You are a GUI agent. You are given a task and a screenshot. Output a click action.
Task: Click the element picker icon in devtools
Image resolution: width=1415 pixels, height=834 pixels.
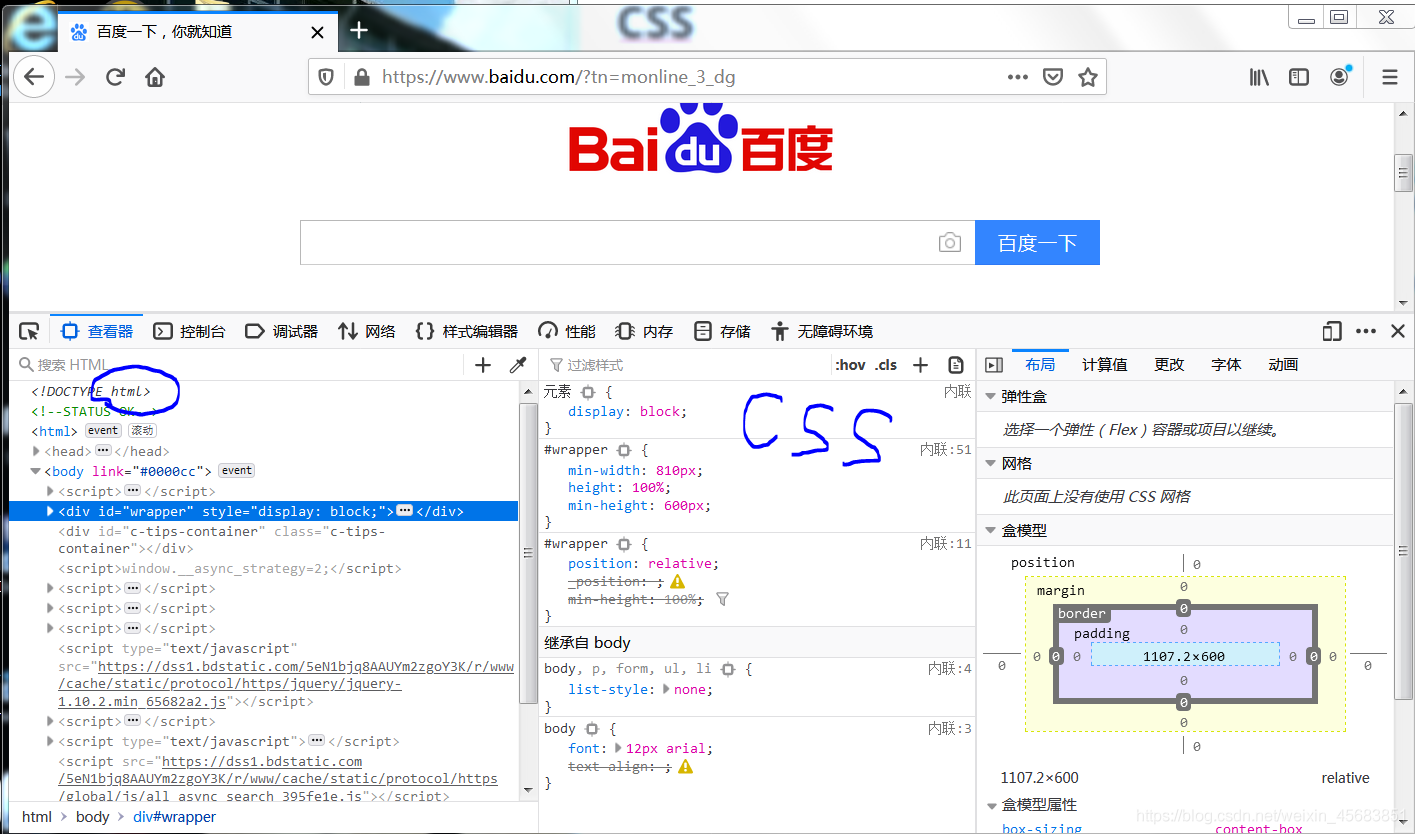click(x=29, y=331)
